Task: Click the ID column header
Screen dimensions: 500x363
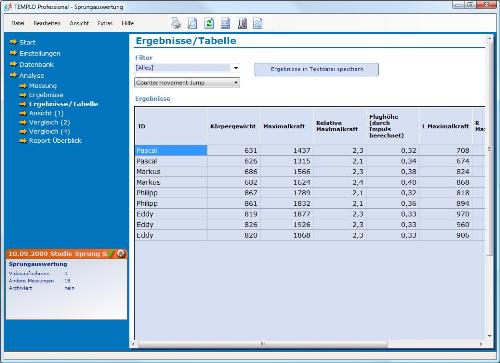Action: 171,126
